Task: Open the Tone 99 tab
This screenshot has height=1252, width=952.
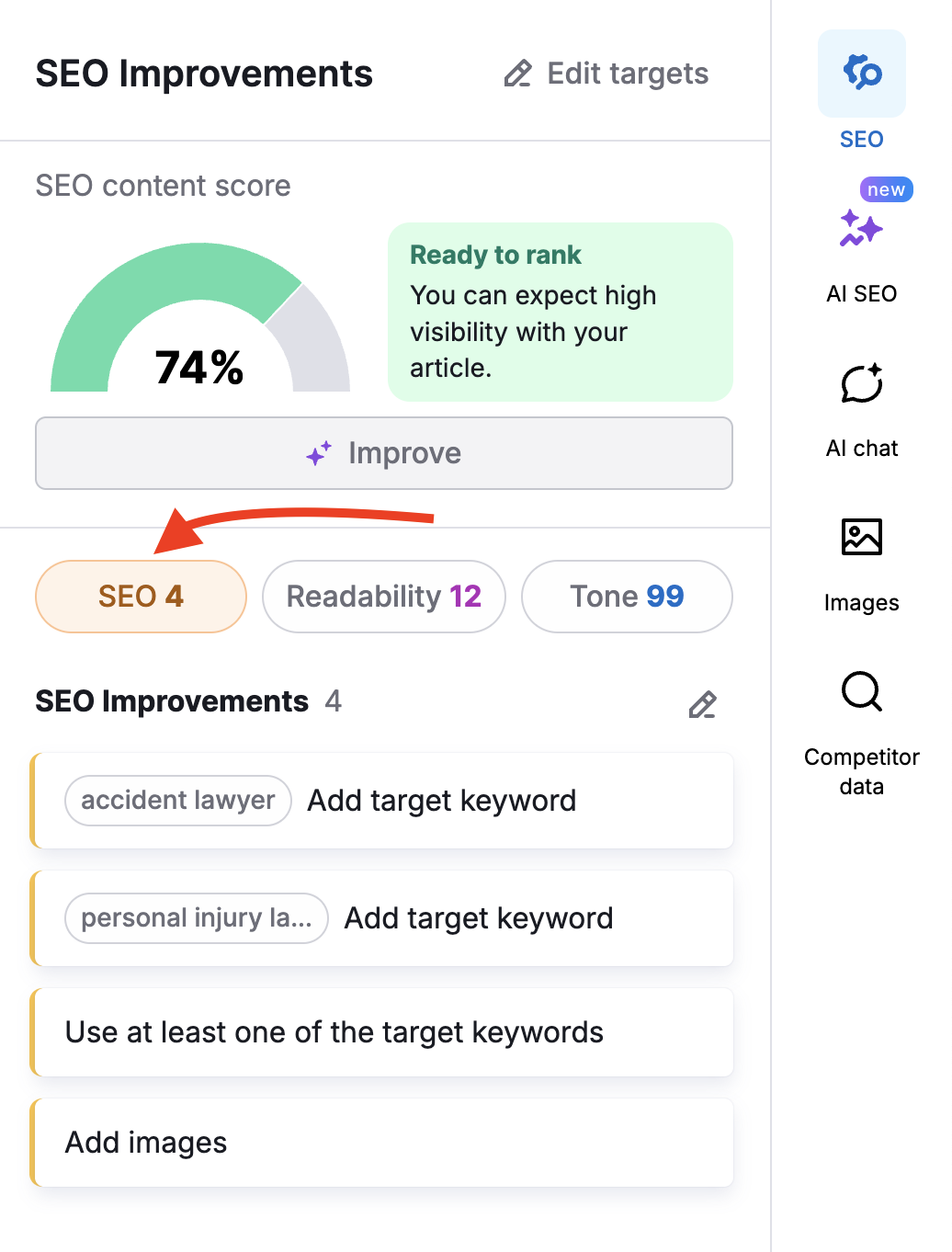Action: coord(626,596)
